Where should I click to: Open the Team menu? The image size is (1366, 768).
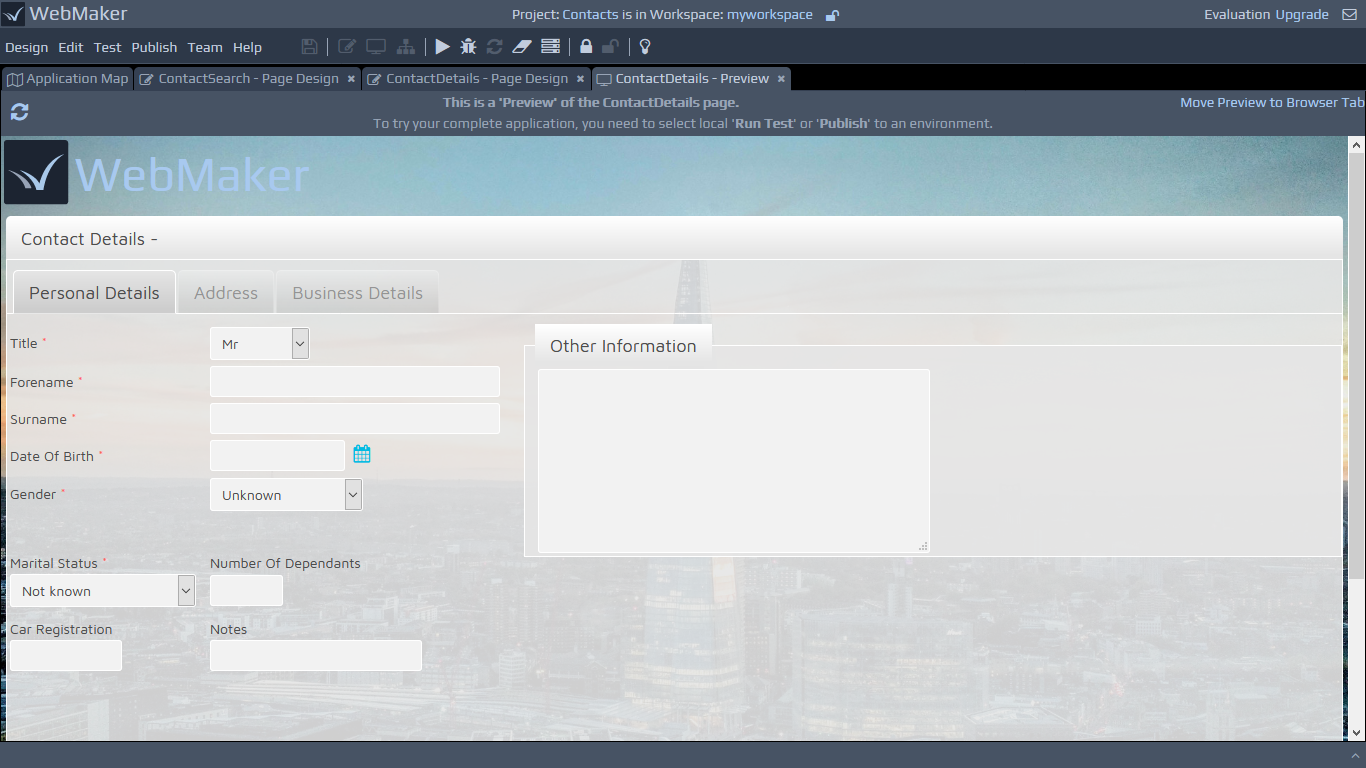[205, 47]
